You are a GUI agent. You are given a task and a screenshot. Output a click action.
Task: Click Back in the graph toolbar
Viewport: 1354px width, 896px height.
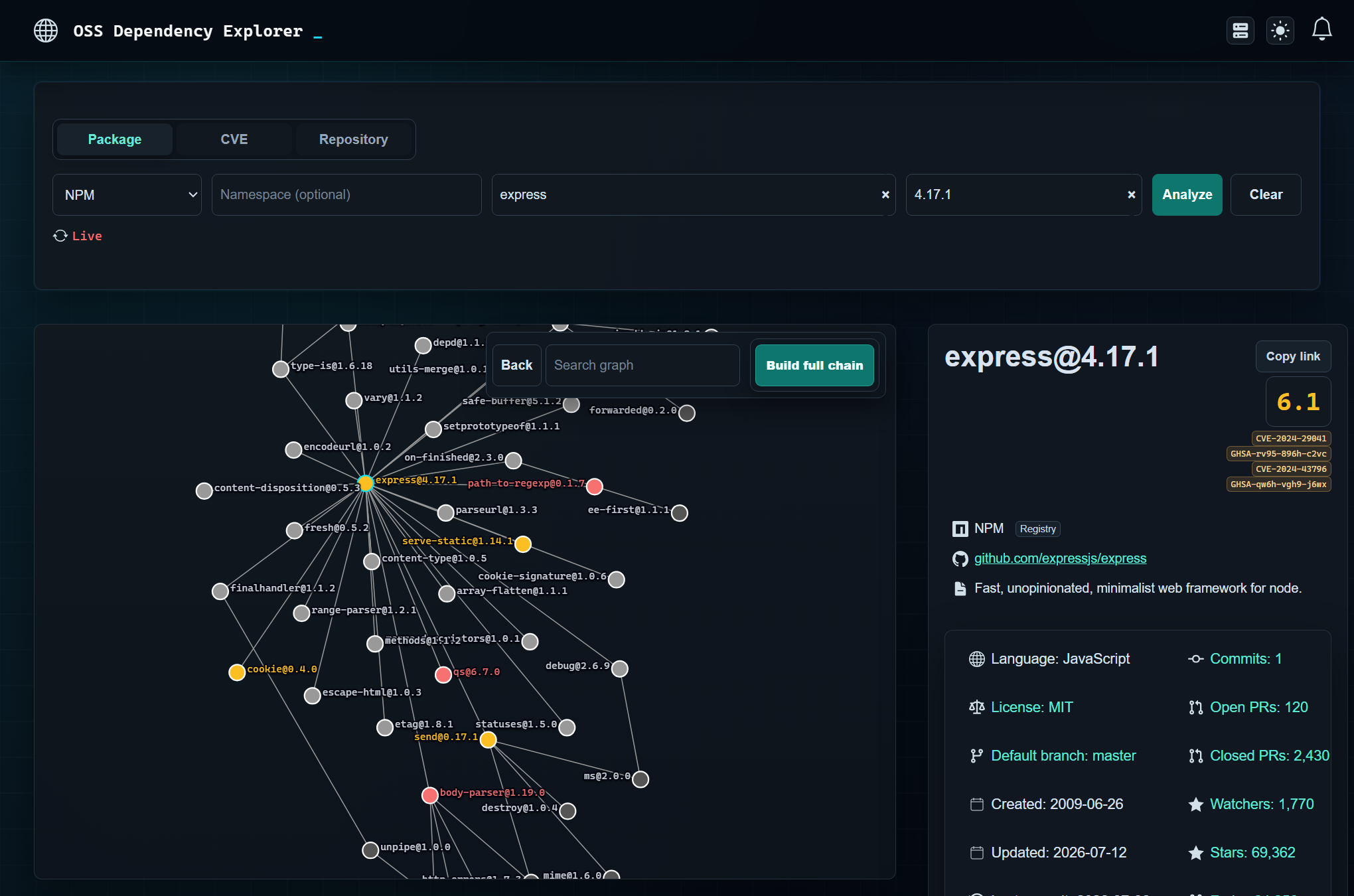coord(517,365)
